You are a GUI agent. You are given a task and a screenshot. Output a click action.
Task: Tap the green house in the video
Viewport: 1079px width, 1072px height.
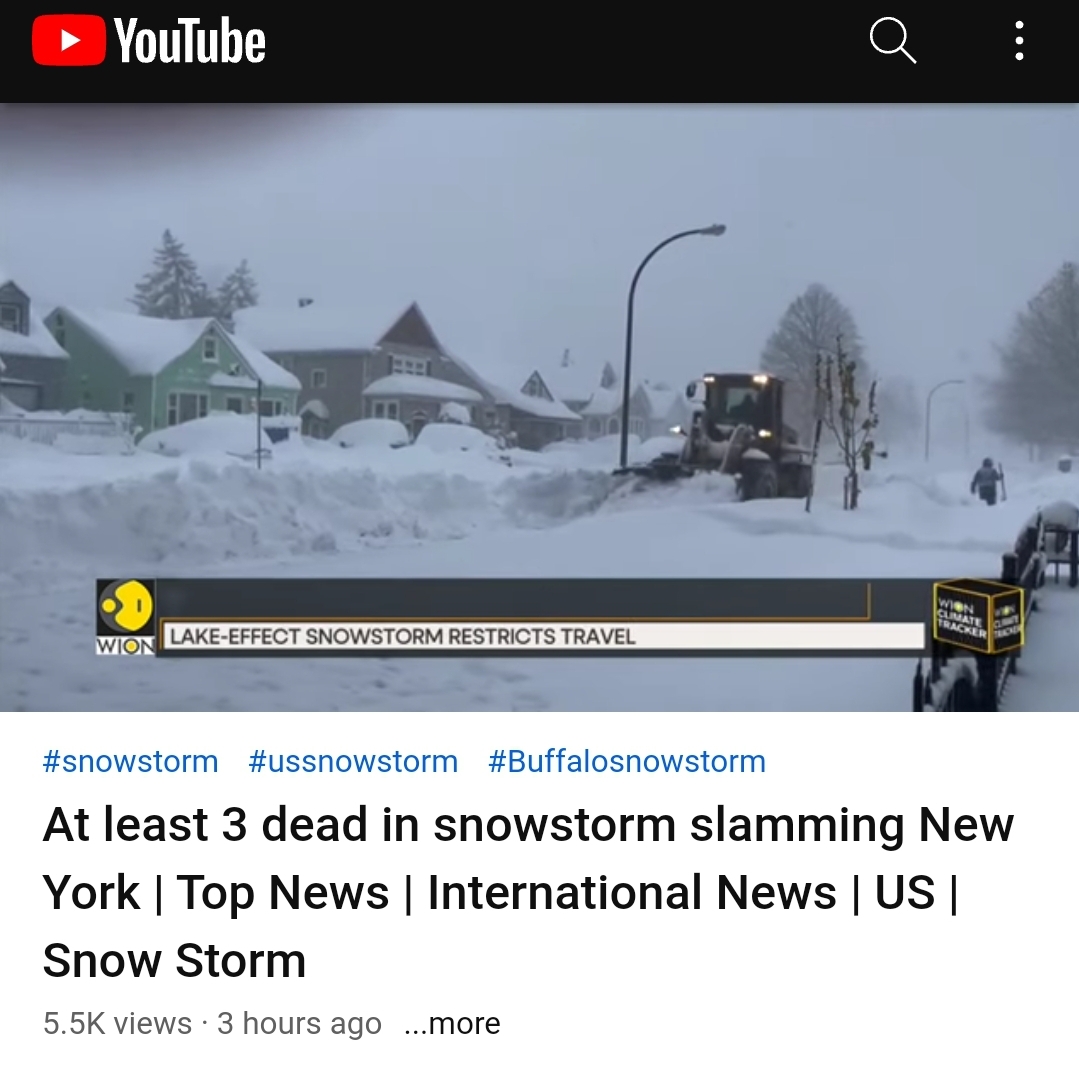point(172,375)
